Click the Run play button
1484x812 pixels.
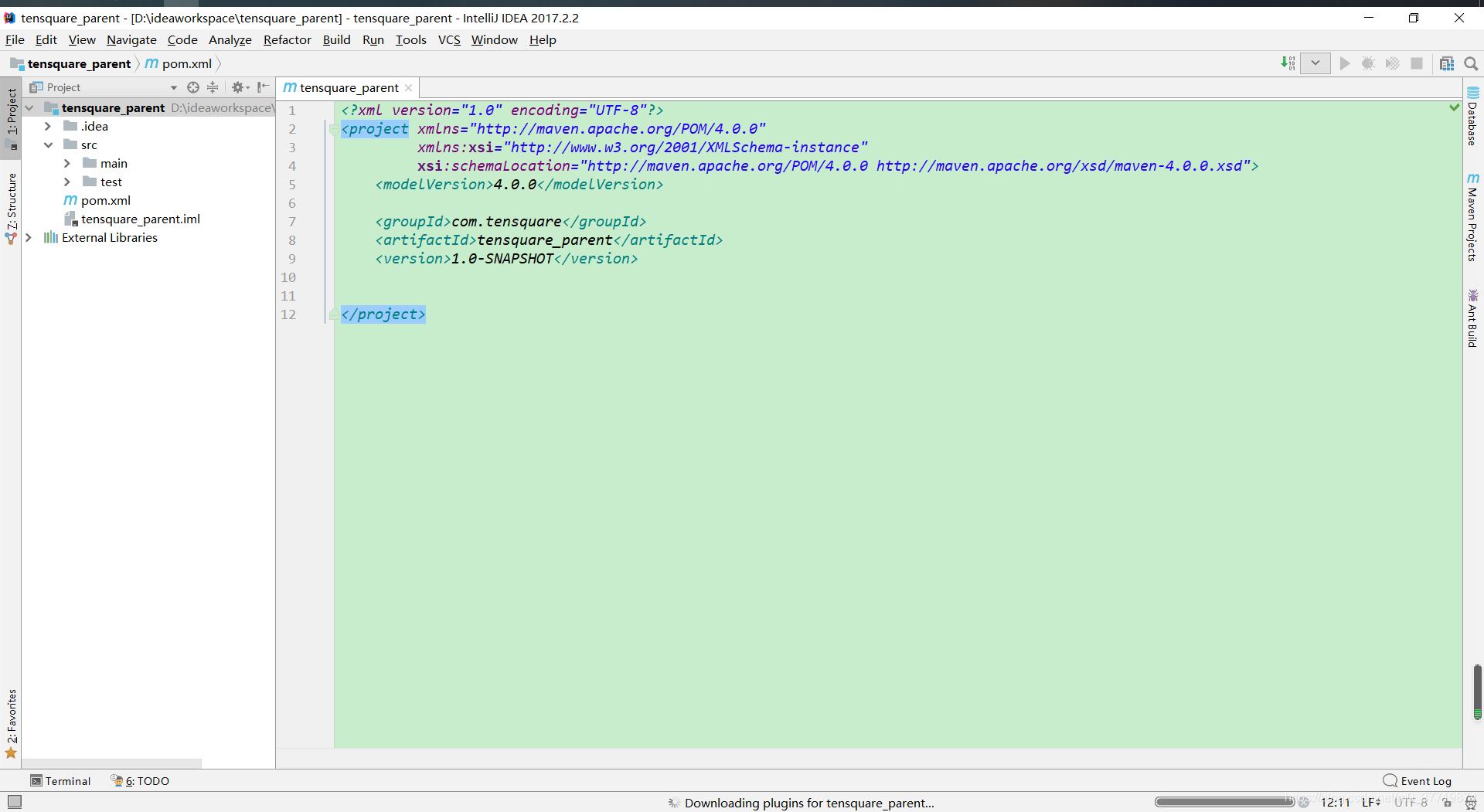tap(1345, 63)
